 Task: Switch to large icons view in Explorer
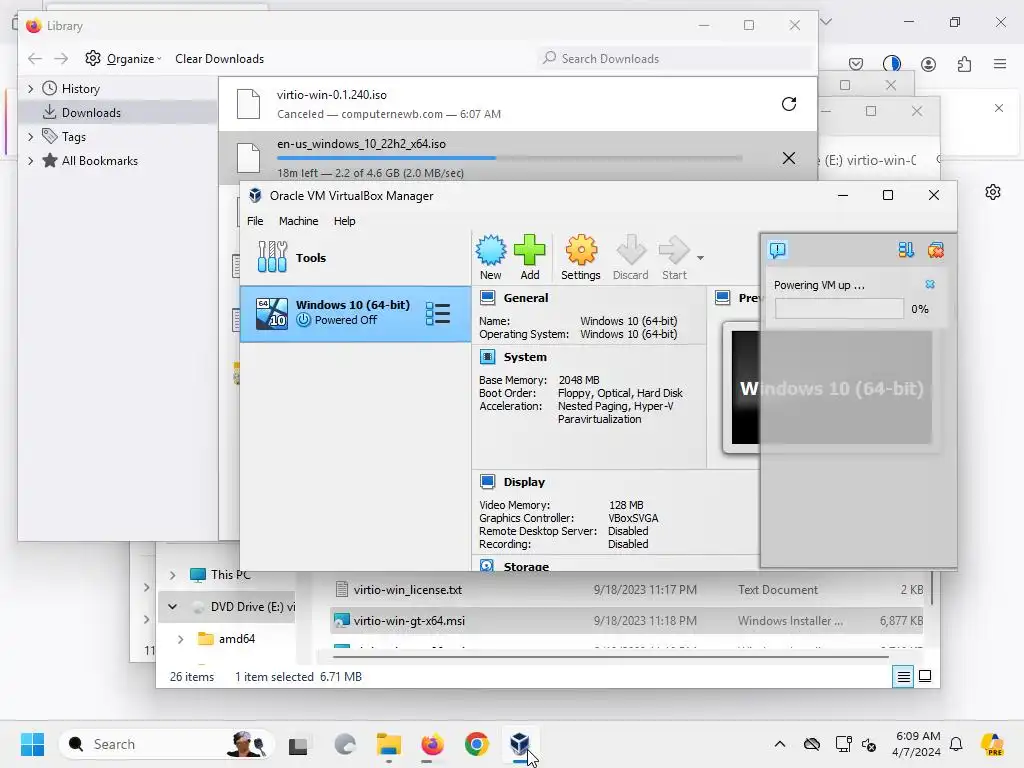925,677
